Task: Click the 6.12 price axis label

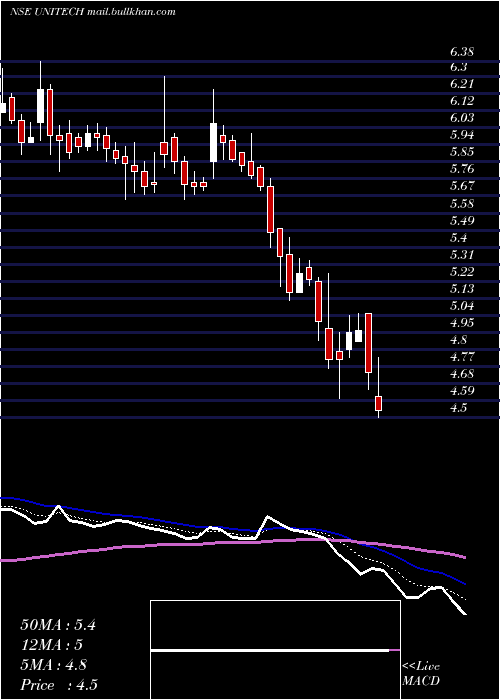Action: [x=462, y=101]
